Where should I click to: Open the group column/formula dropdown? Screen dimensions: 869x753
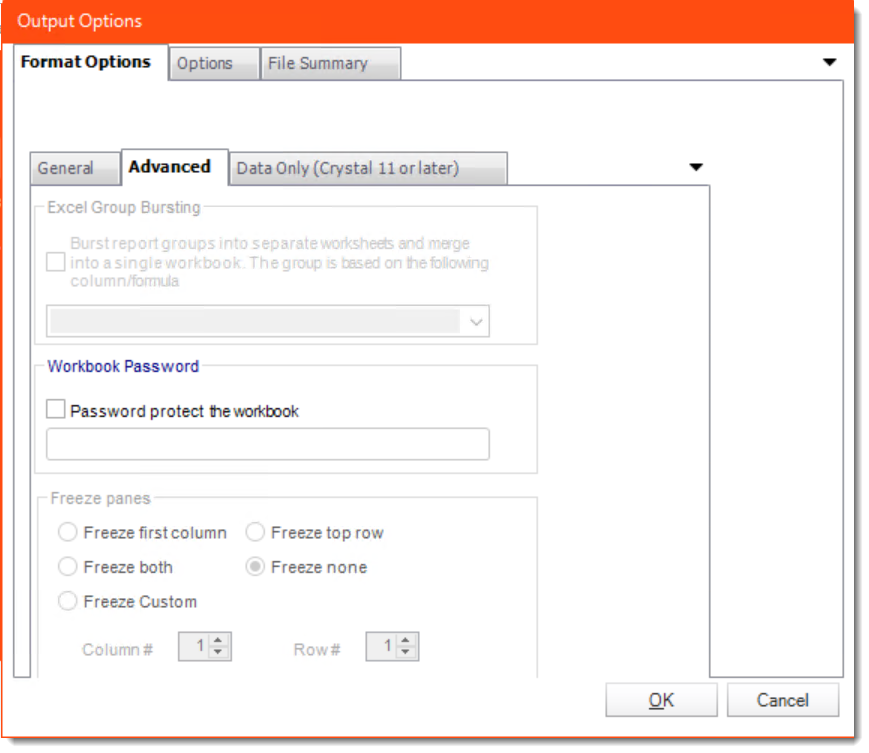(477, 321)
